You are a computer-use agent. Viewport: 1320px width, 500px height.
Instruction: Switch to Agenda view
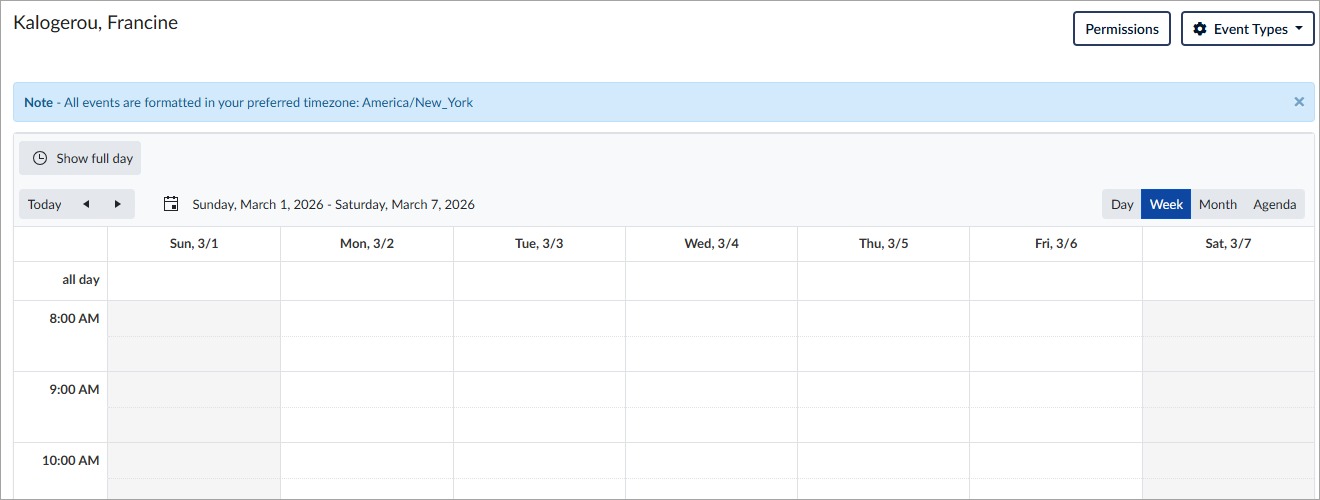pyautogui.click(x=1275, y=204)
